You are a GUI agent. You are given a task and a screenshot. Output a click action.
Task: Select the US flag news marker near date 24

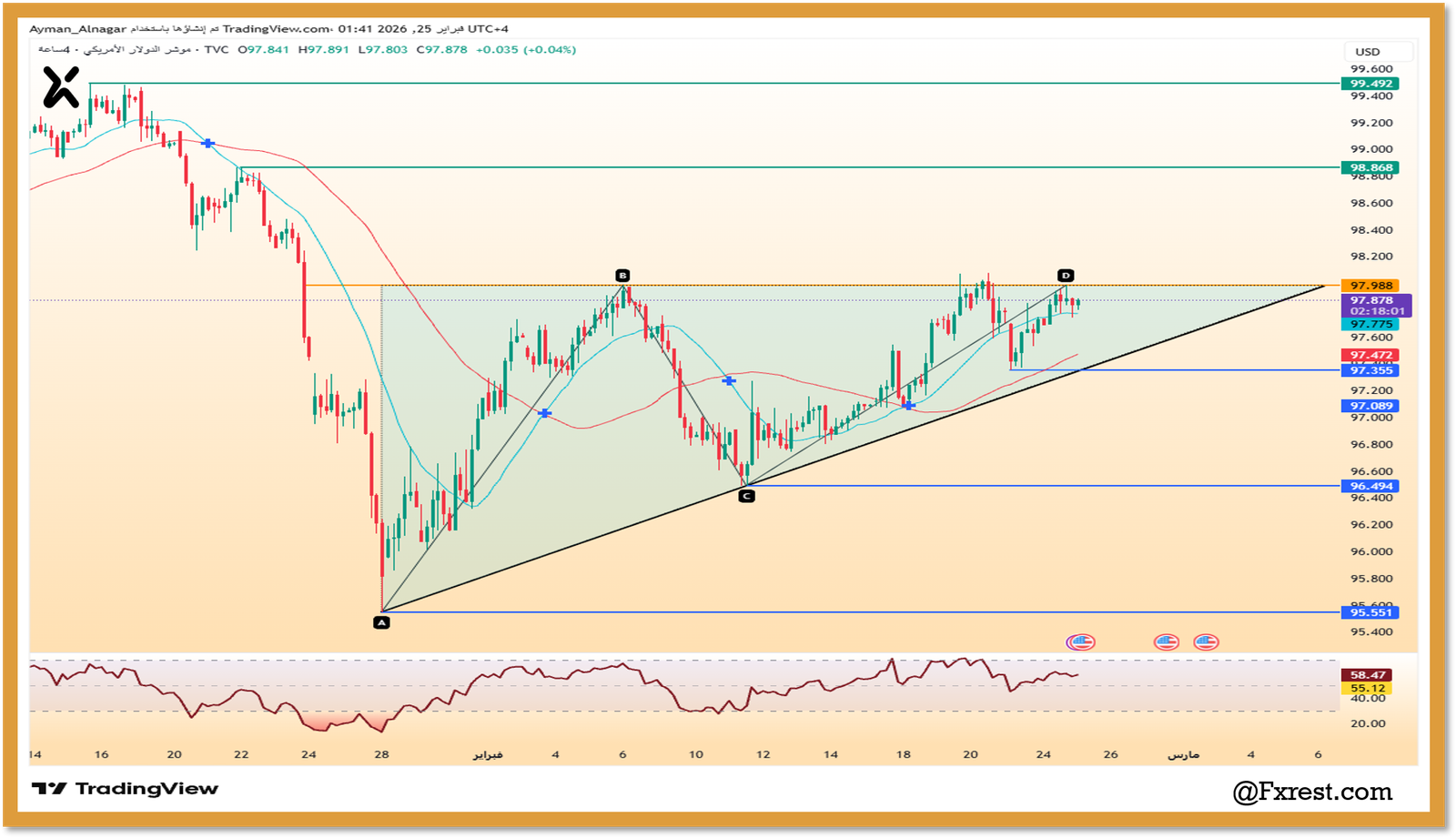point(1167,641)
